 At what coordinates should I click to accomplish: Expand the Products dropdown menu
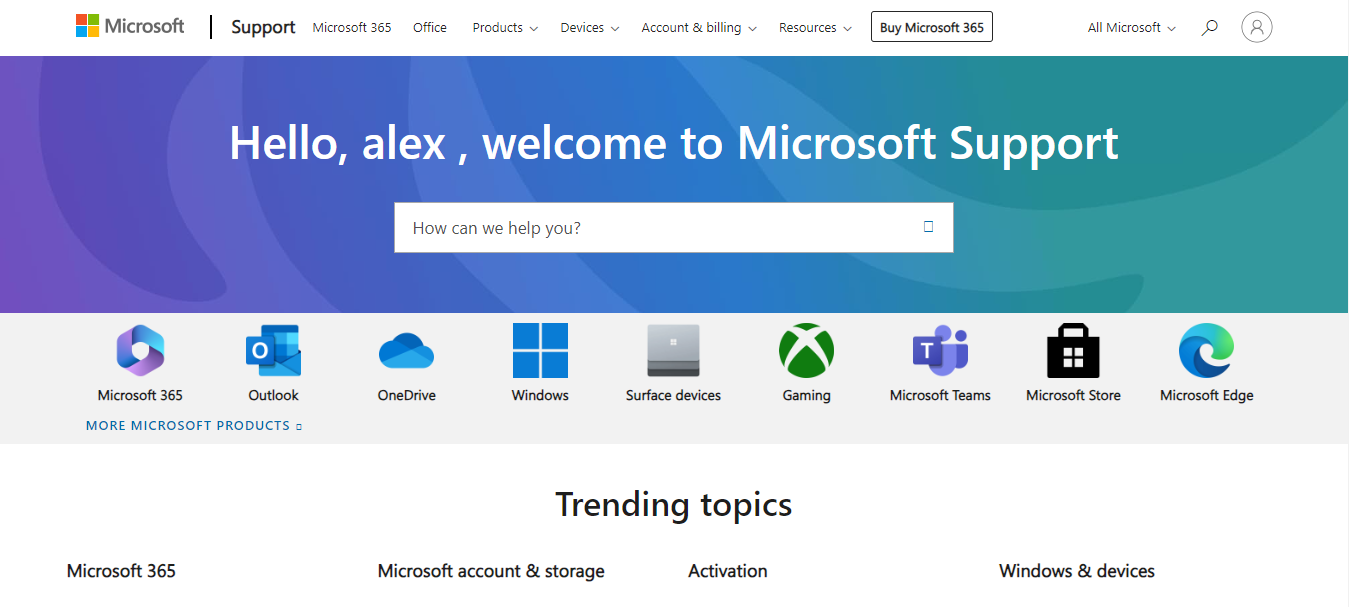tap(505, 28)
